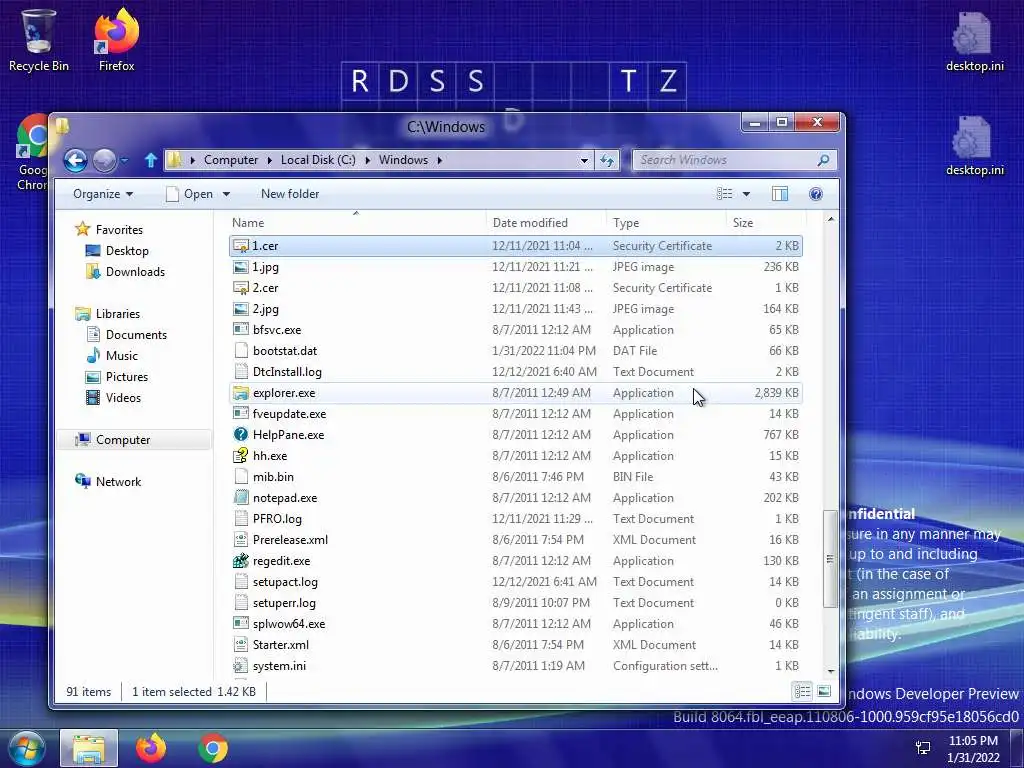Expand the Open button dropdown arrow

(x=227, y=194)
